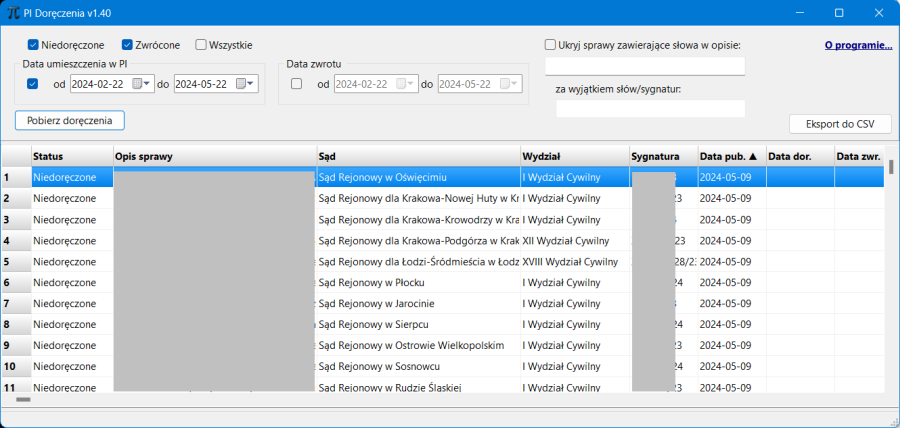Toggle the Niedoręczone checkbox
900x428 pixels.
(x=33, y=45)
